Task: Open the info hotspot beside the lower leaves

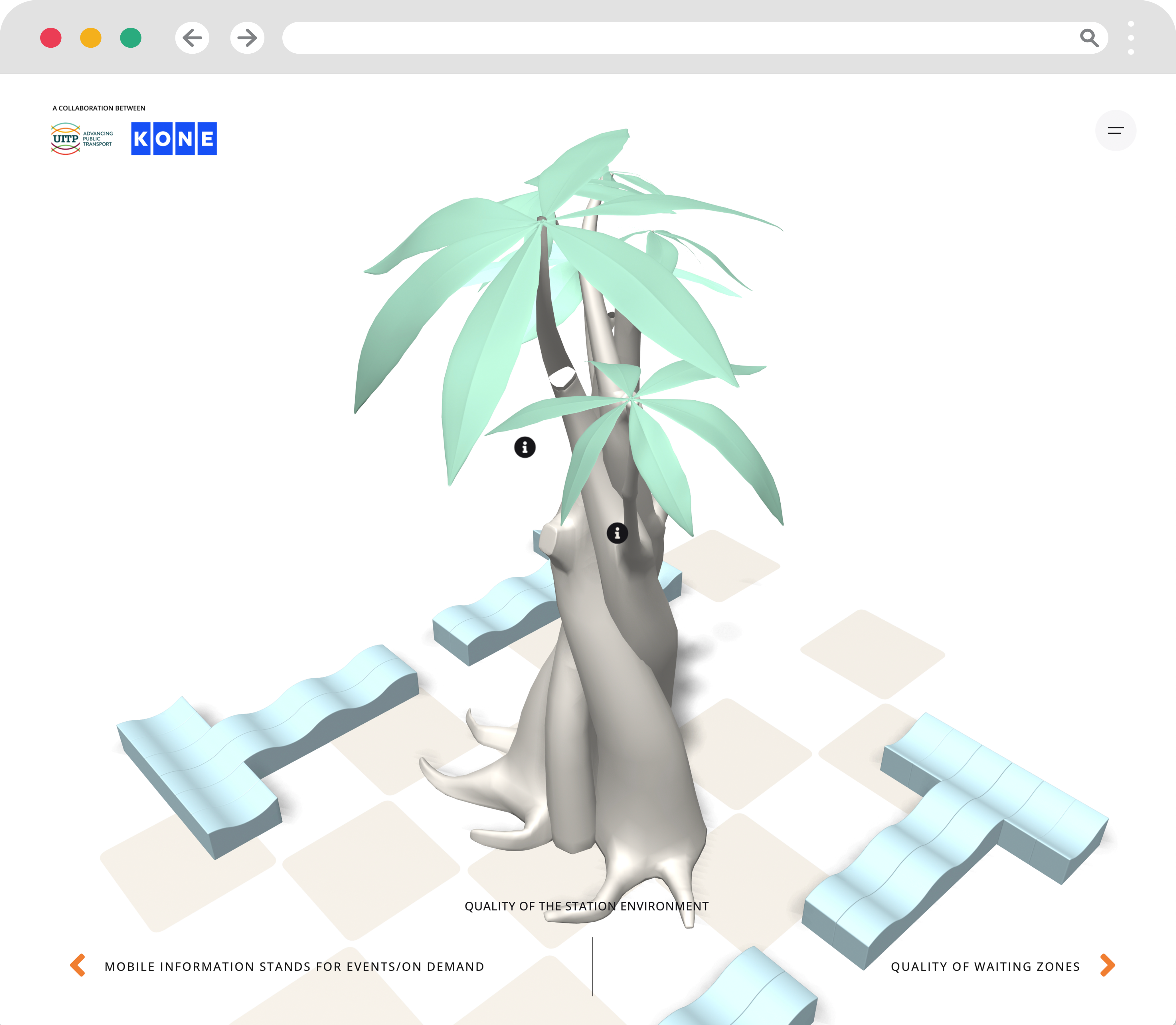Action: click(525, 447)
